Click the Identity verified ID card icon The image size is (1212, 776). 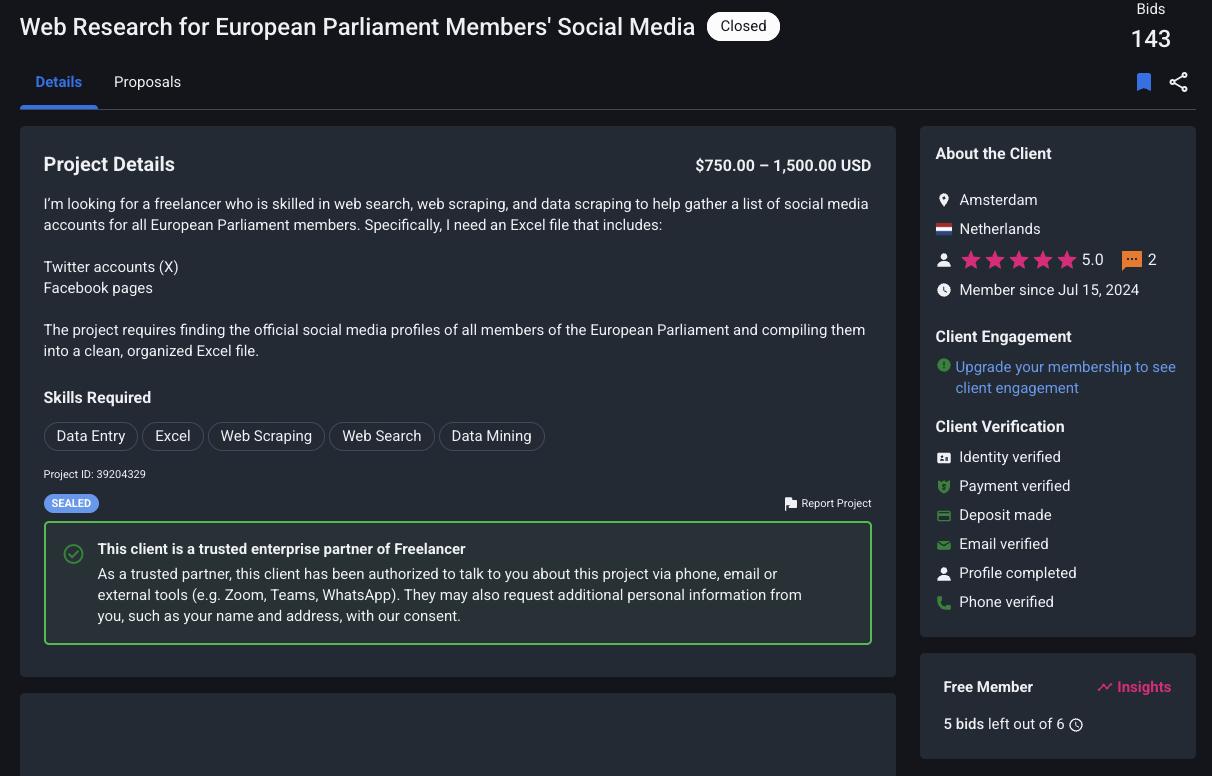coord(944,458)
